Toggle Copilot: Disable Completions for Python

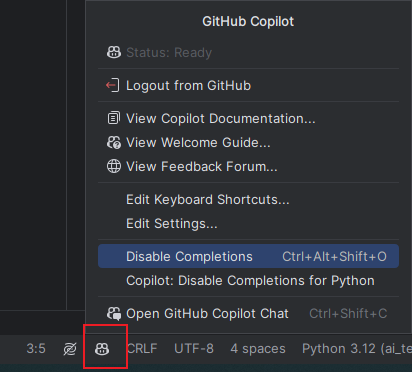pyautogui.click(x=248, y=280)
